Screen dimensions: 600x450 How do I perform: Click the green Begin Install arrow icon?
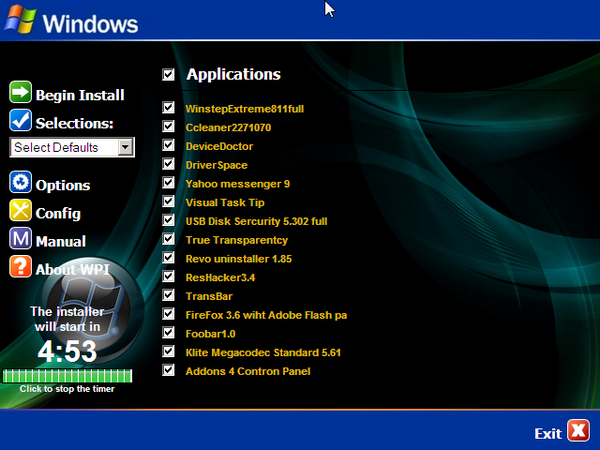pyautogui.click(x=20, y=92)
